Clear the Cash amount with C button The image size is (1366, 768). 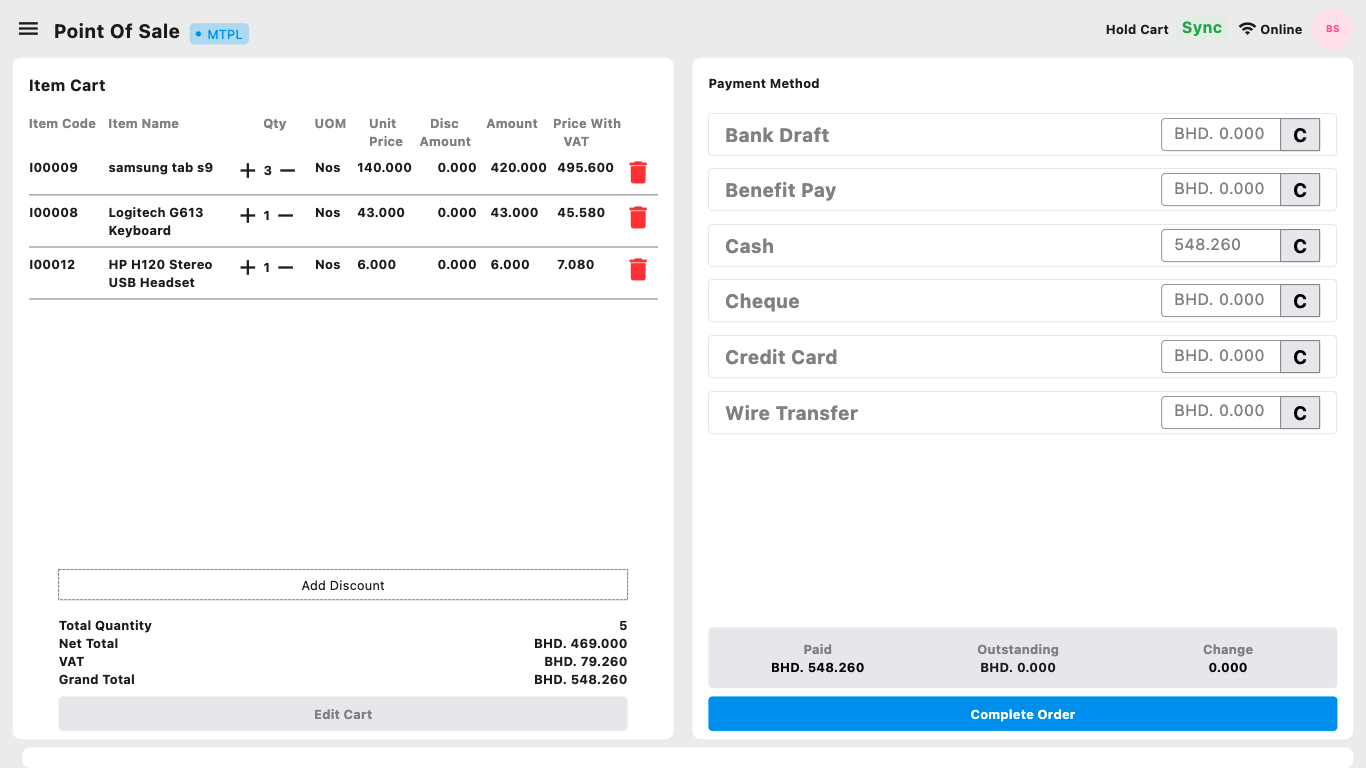1300,246
